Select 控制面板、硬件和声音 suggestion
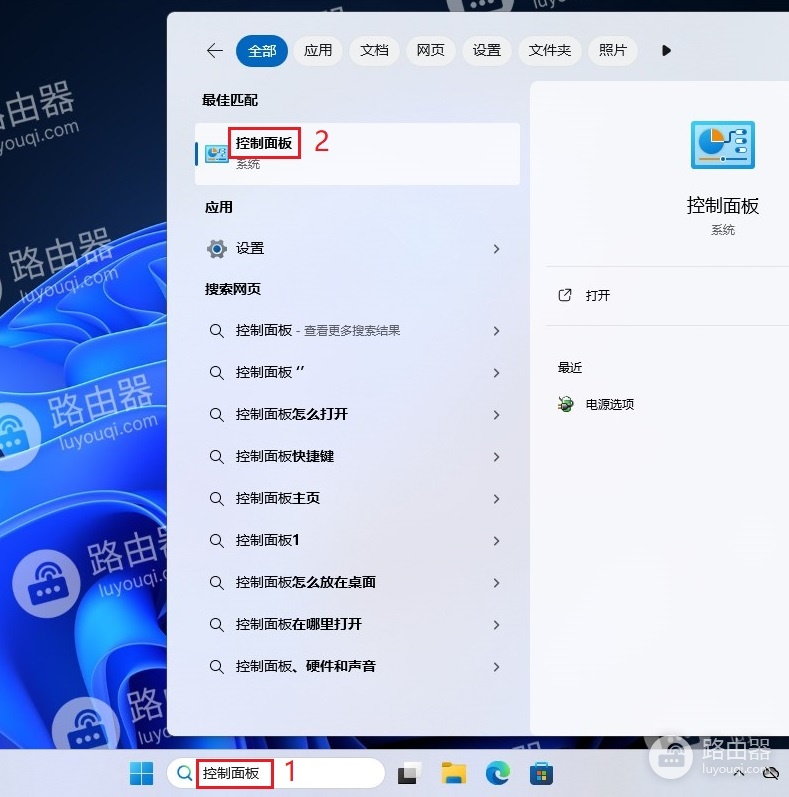 (x=357, y=666)
